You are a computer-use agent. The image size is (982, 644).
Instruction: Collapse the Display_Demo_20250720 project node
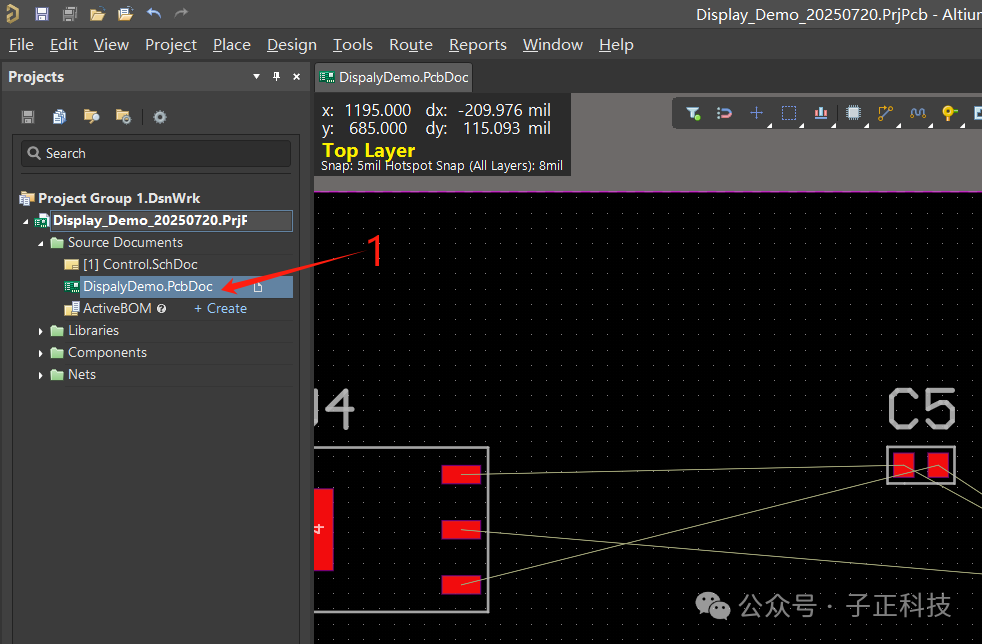26,221
